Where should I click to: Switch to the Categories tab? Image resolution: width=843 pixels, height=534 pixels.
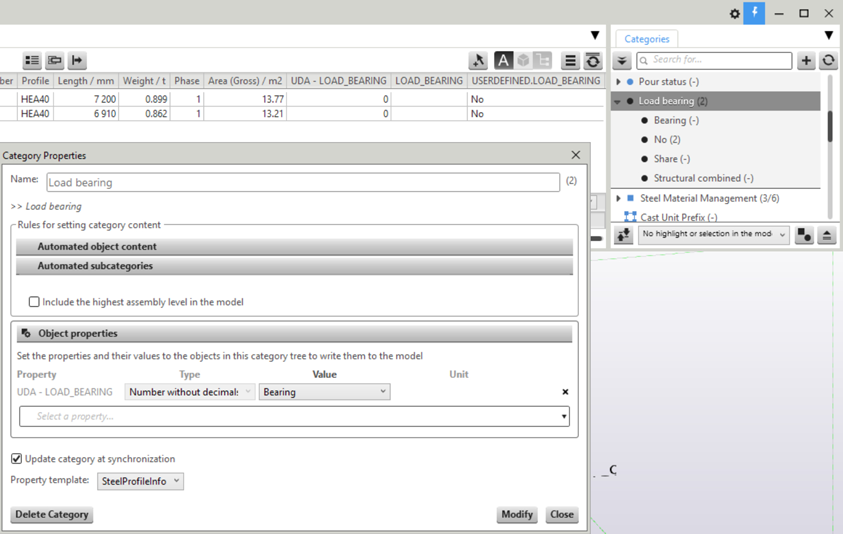[647, 39]
